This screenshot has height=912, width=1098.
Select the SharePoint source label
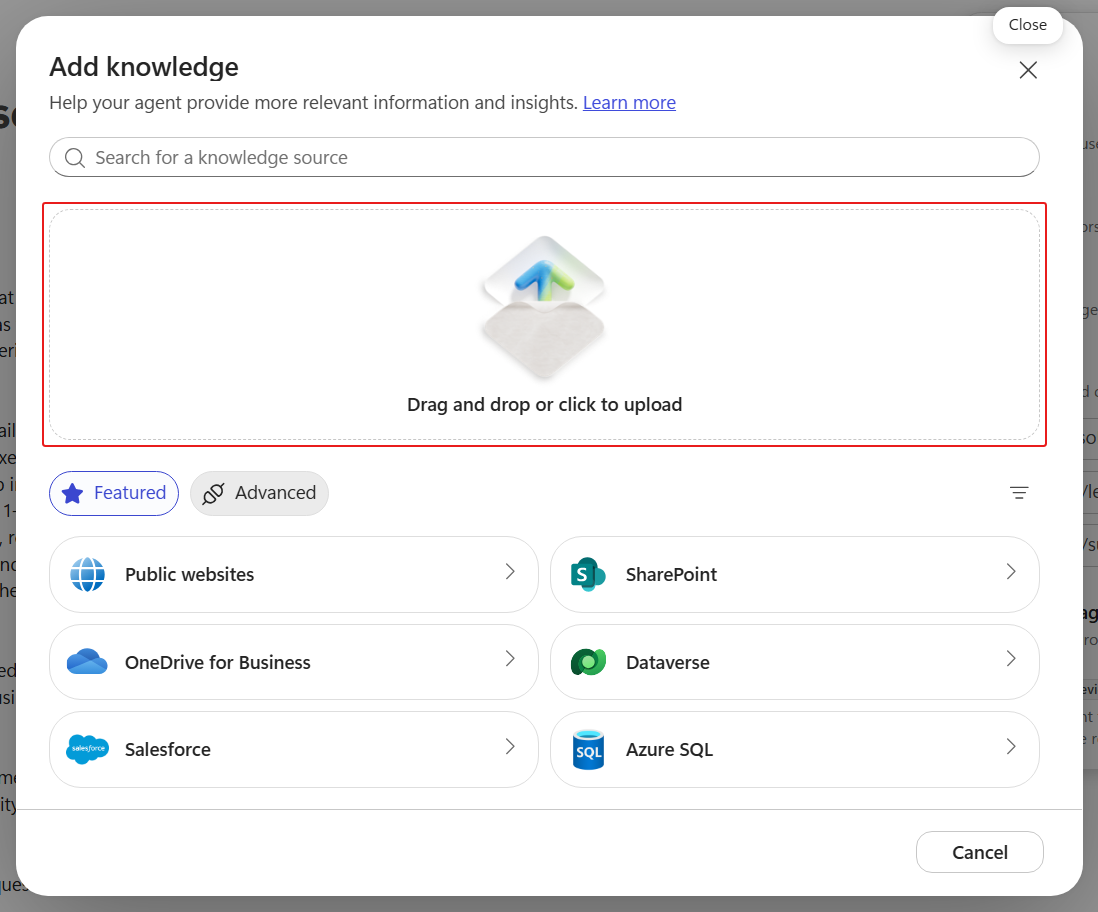tap(672, 574)
